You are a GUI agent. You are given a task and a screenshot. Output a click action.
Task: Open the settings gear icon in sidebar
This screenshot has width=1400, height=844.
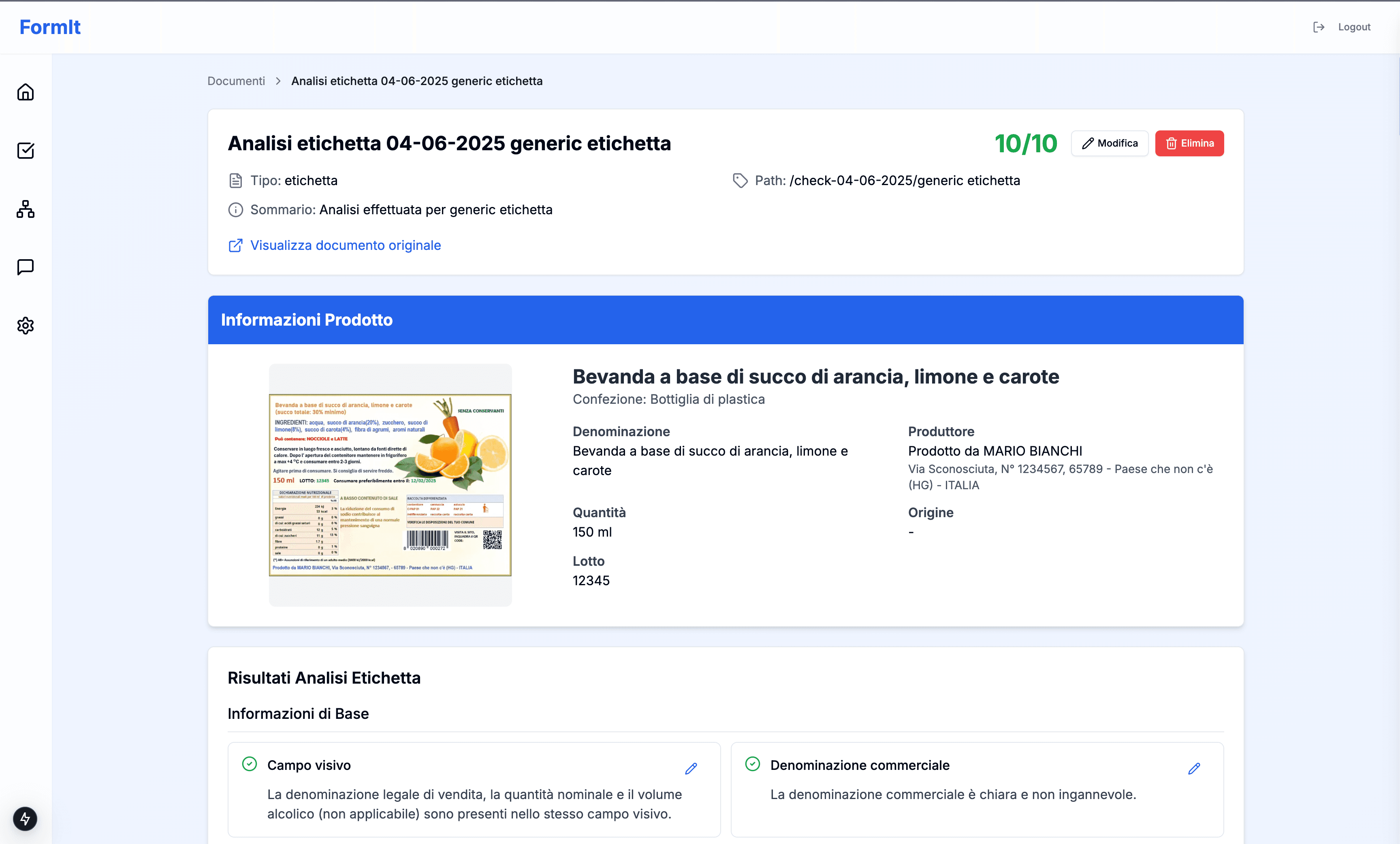pyautogui.click(x=26, y=326)
